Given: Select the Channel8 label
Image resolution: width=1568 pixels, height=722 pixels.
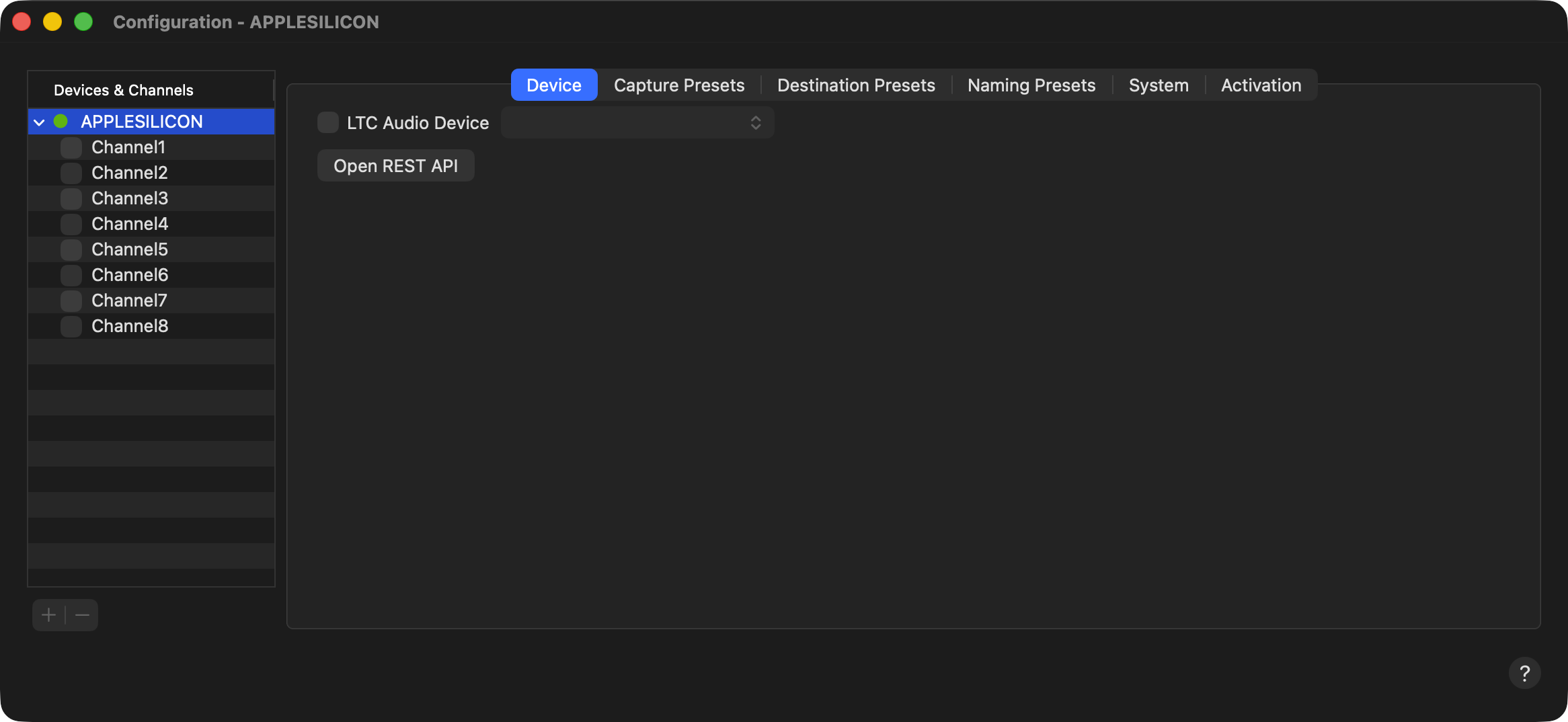Looking at the screenshot, I should 130,326.
